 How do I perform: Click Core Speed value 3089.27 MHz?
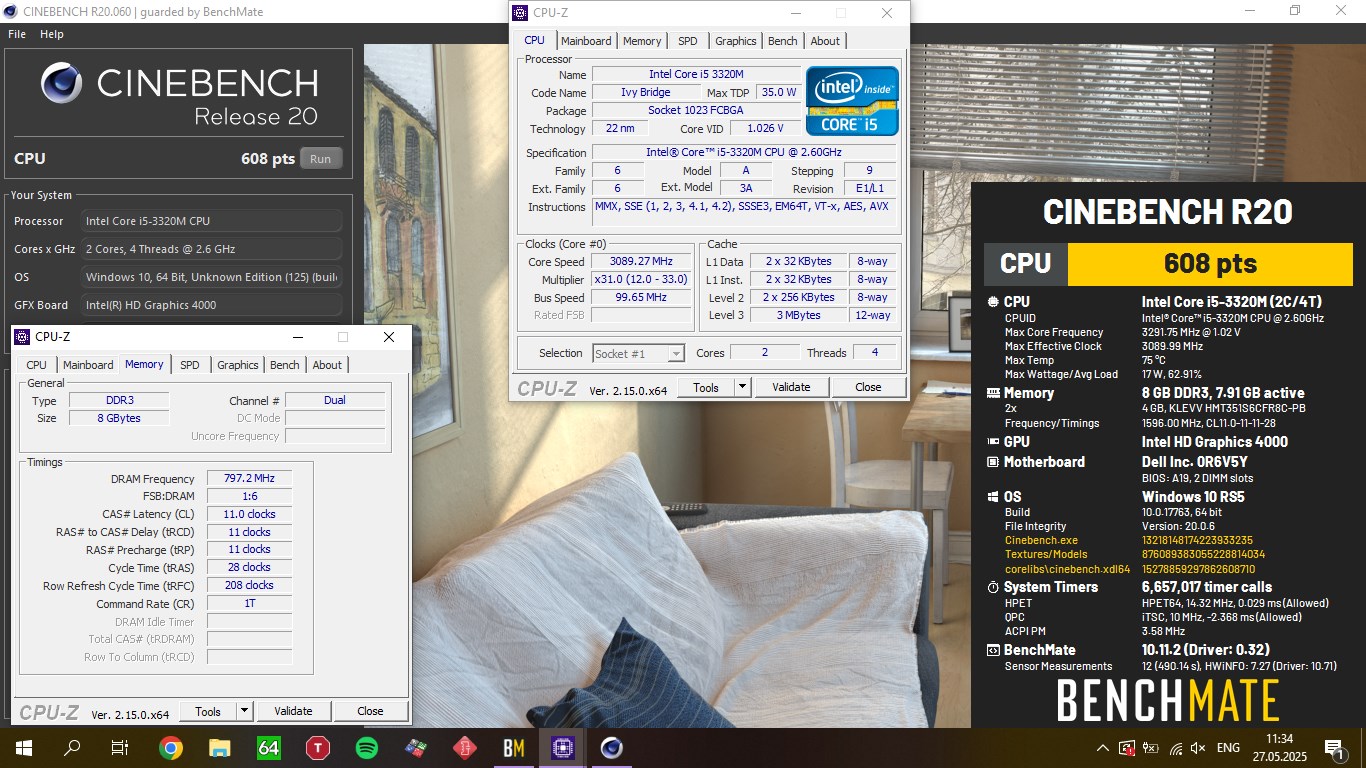[x=642, y=262]
